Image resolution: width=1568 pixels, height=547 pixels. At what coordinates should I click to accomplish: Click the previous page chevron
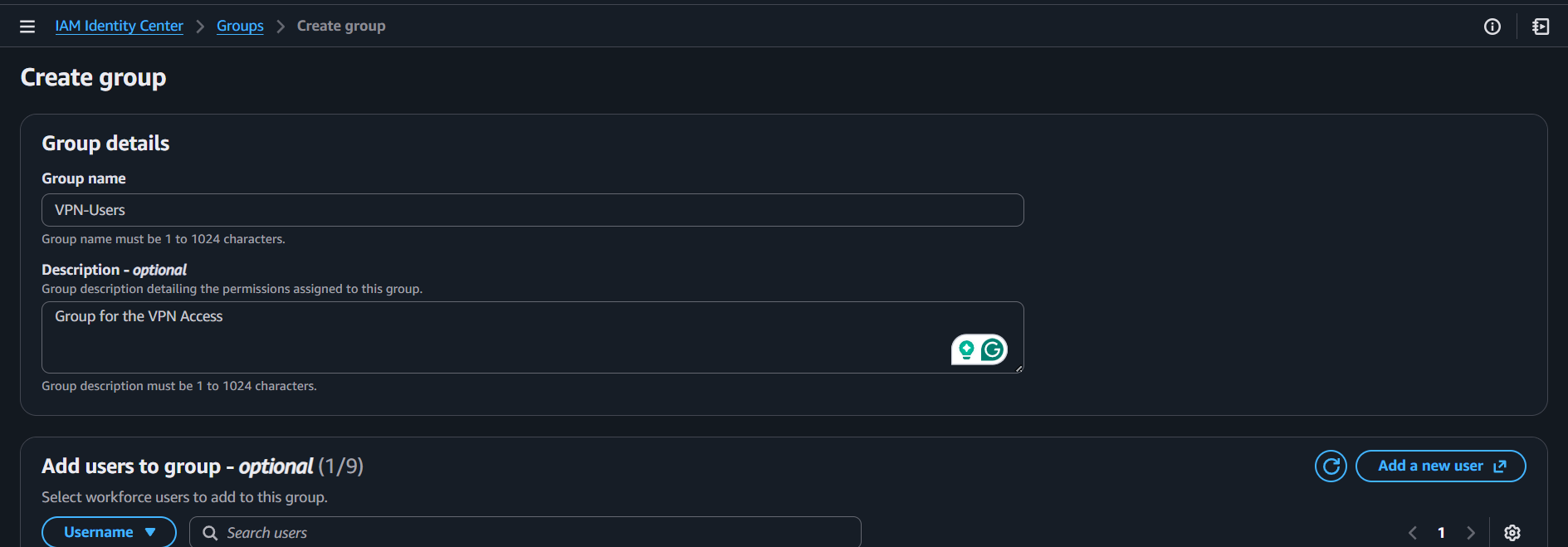click(x=1413, y=532)
